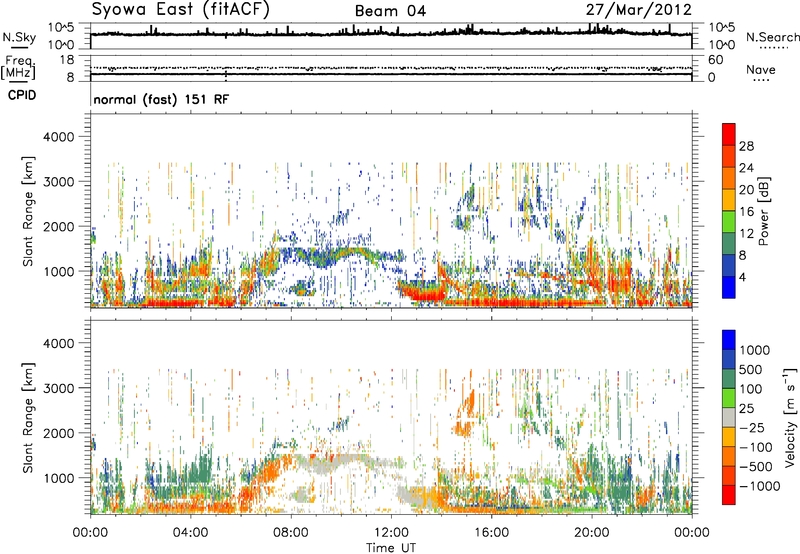Click the "20" label on power colorbar
Screen dimensions: 800x554
(746, 190)
